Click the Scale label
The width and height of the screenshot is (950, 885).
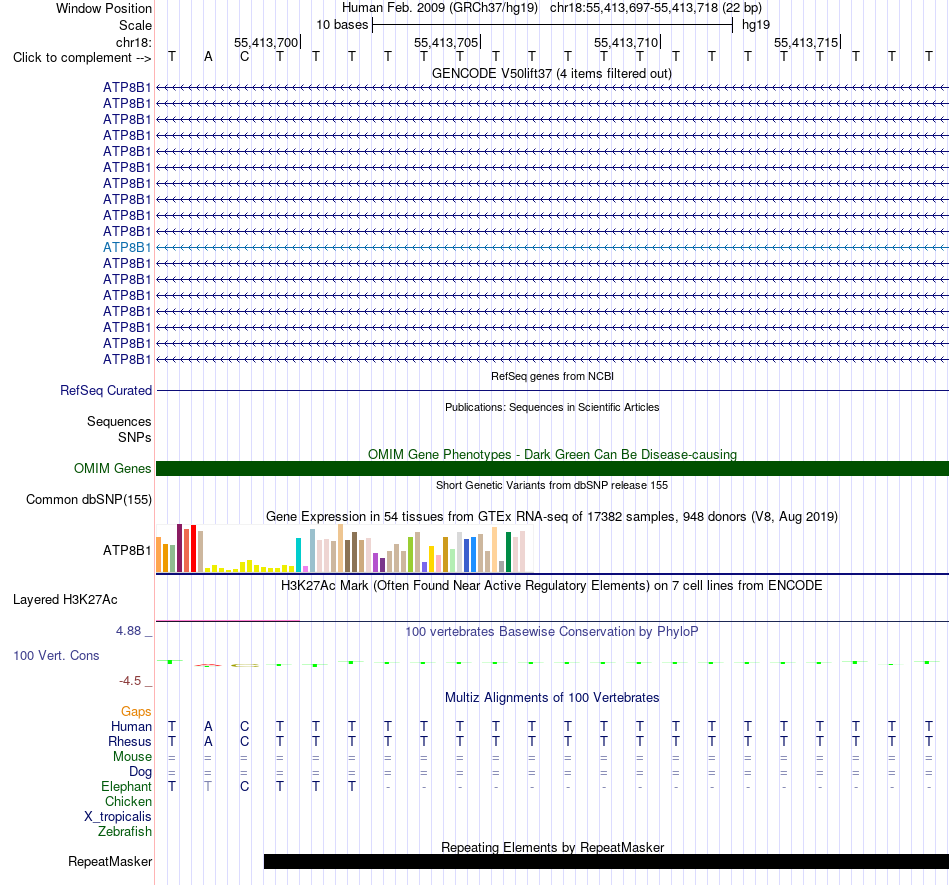point(135,25)
